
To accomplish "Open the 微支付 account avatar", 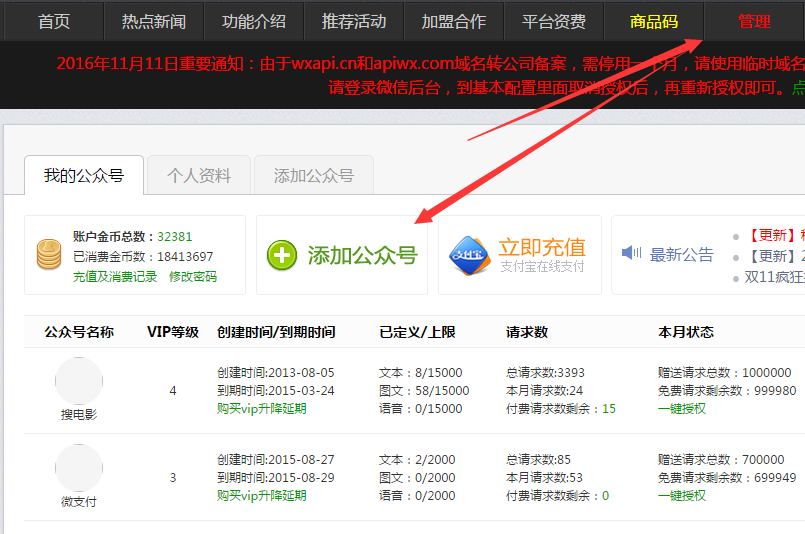I will point(78,469).
